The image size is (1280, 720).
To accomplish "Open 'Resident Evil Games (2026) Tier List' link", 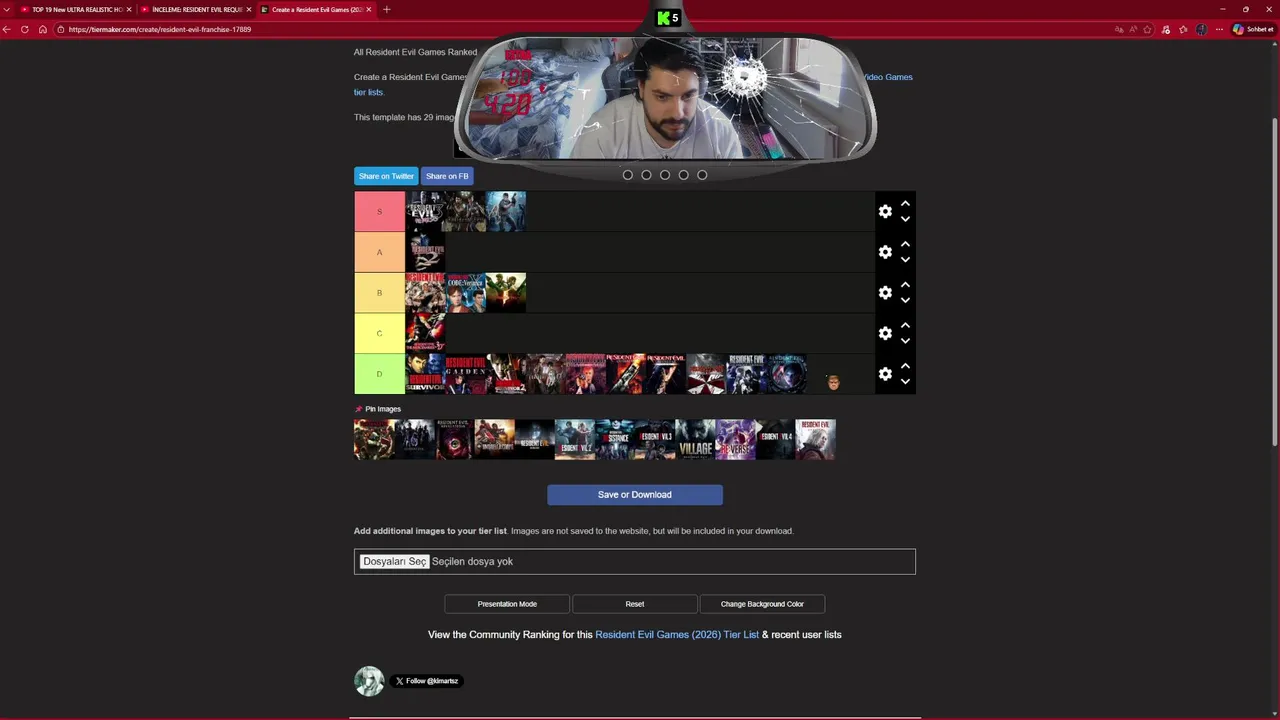I will 677,635.
